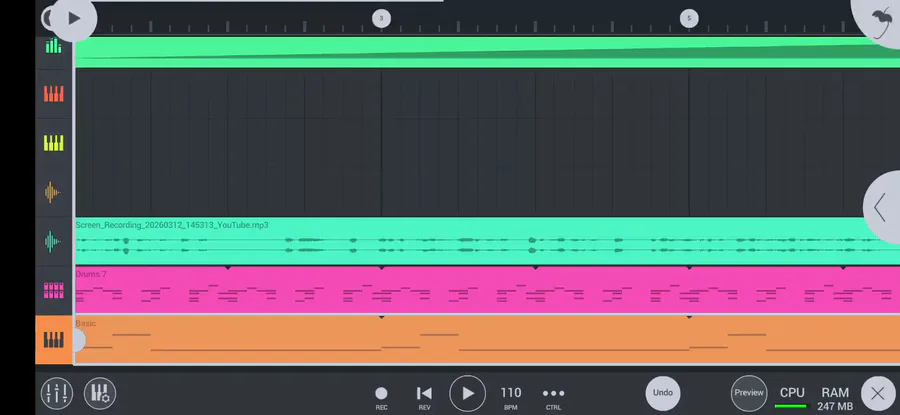Jump to bar 3 timeline marker
This screenshot has width=900, height=415.
[381, 18]
